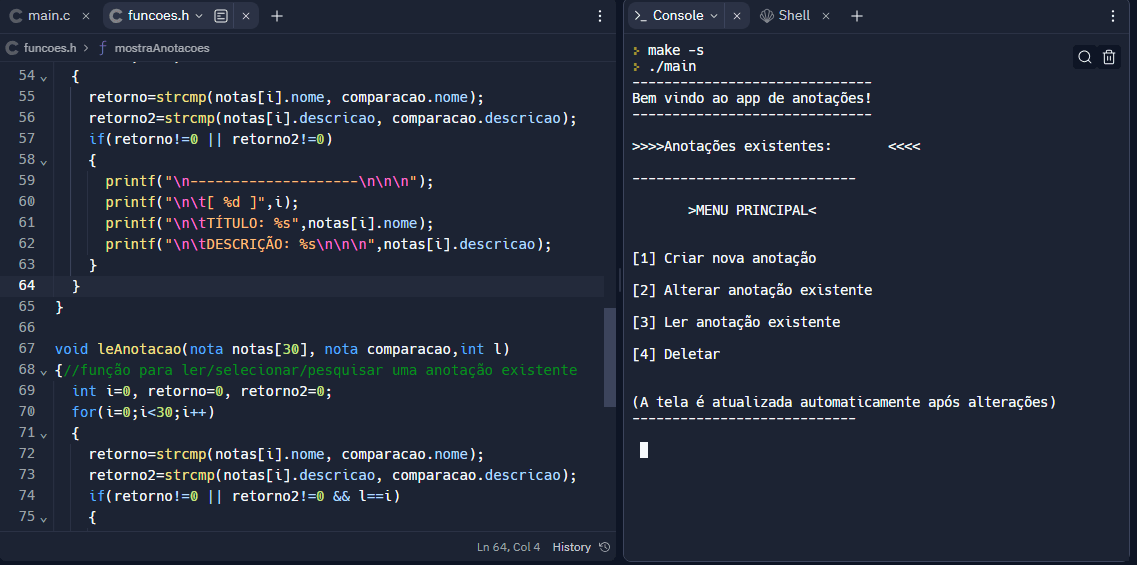
Task: Open a new tab in the editor pane
Action: pyautogui.click(x=277, y=16)
